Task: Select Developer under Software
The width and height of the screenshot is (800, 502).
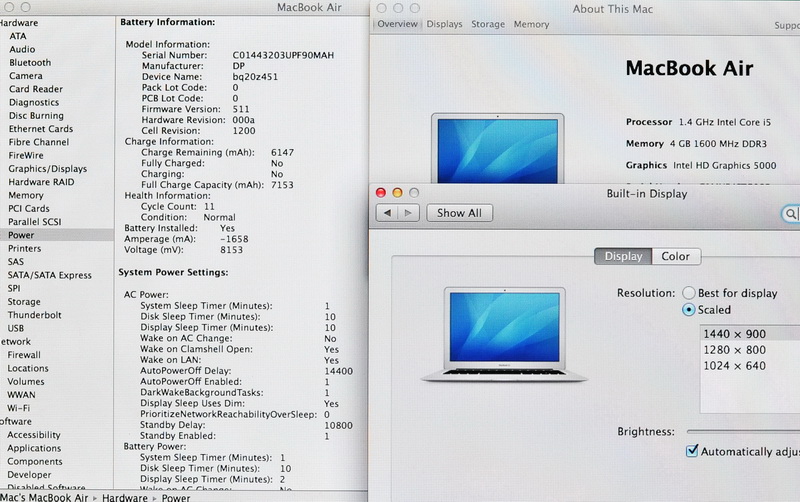Action: point(29,474)
